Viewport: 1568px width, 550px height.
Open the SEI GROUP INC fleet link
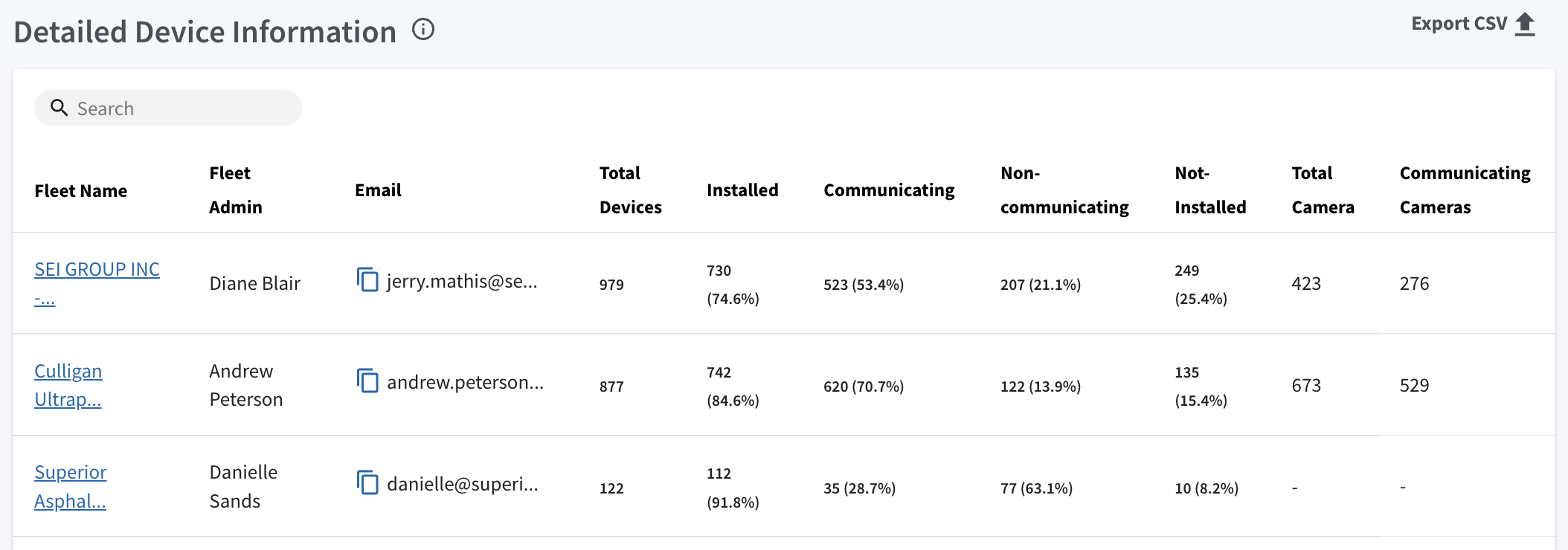coord(97,283)
